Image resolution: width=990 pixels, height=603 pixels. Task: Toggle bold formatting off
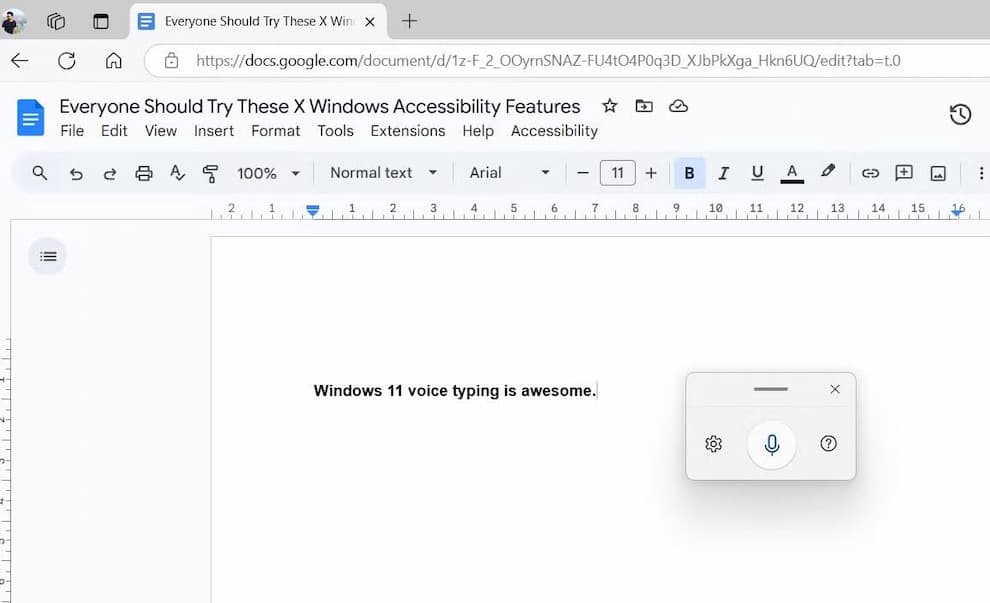pos(689,173)
